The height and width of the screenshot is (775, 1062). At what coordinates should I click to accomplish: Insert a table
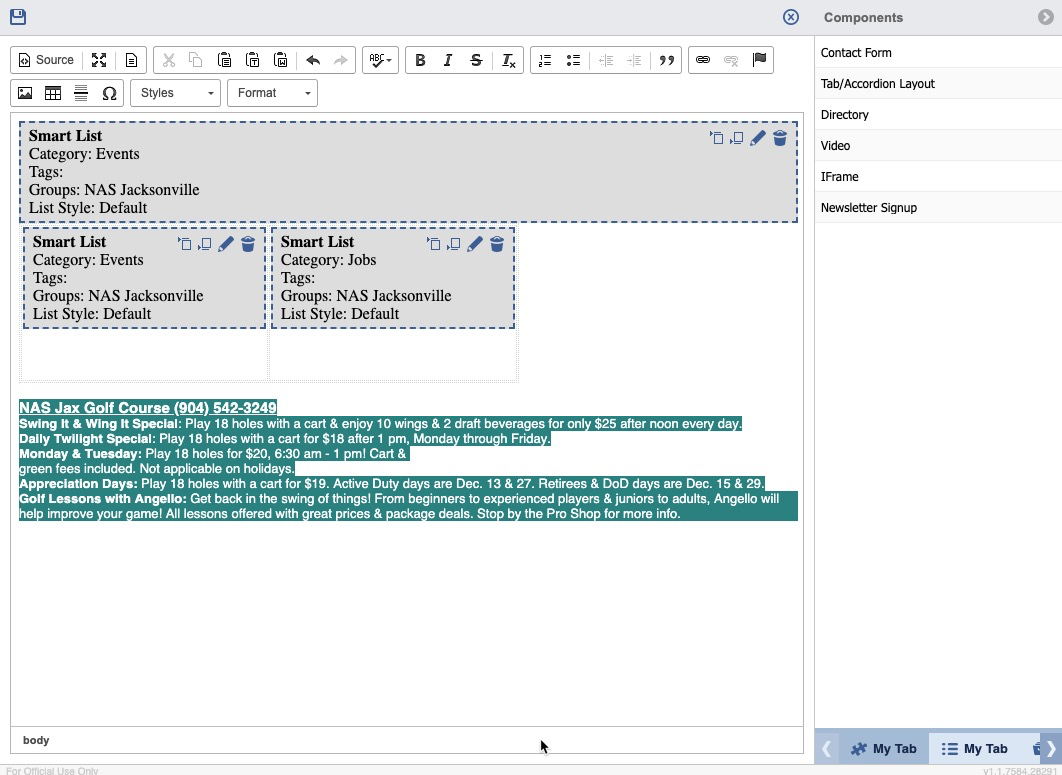point(53,93)
